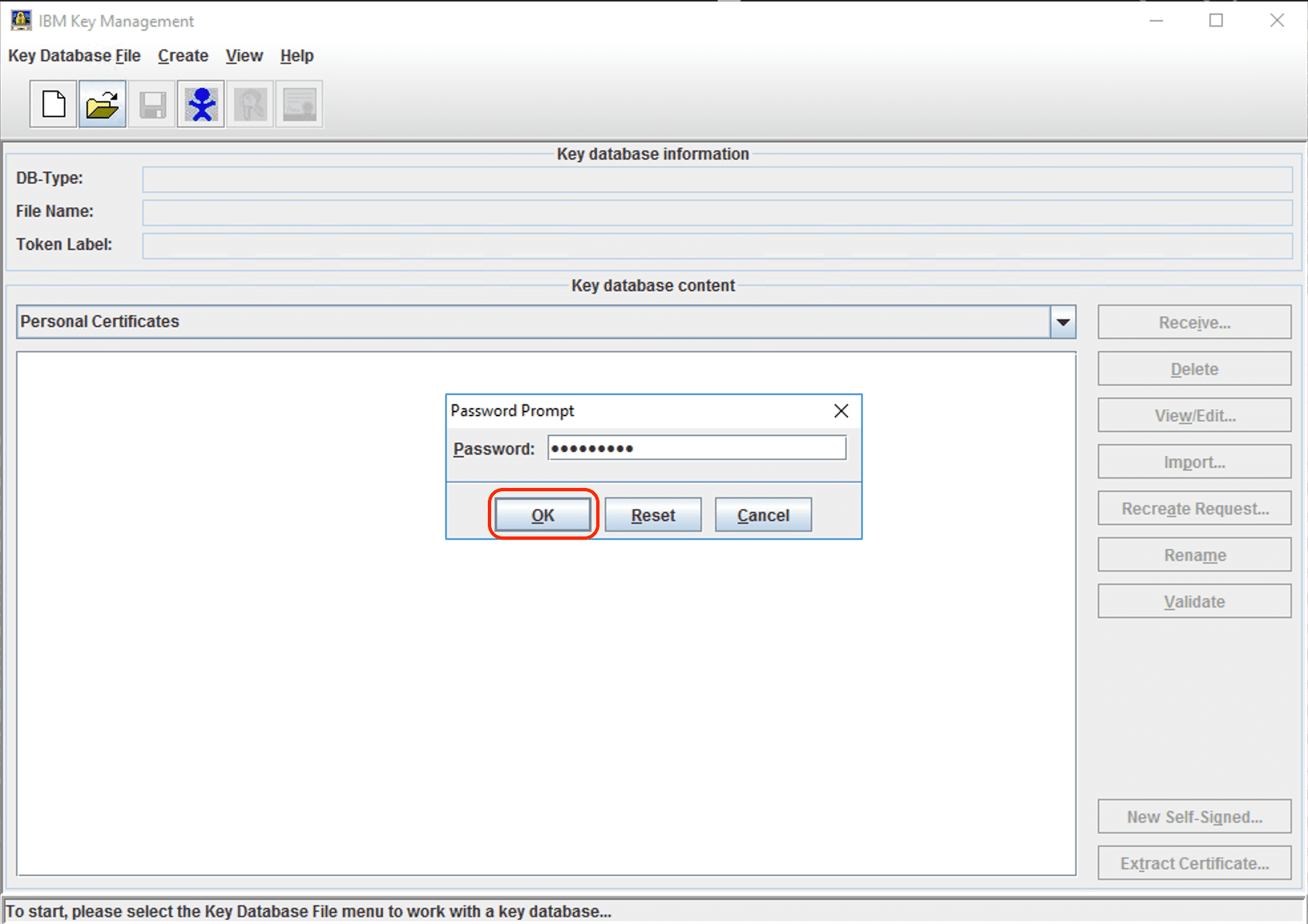The image size is (1308, 924).
Task: Click the DB-Type information field
Action: tap(717, 179)
